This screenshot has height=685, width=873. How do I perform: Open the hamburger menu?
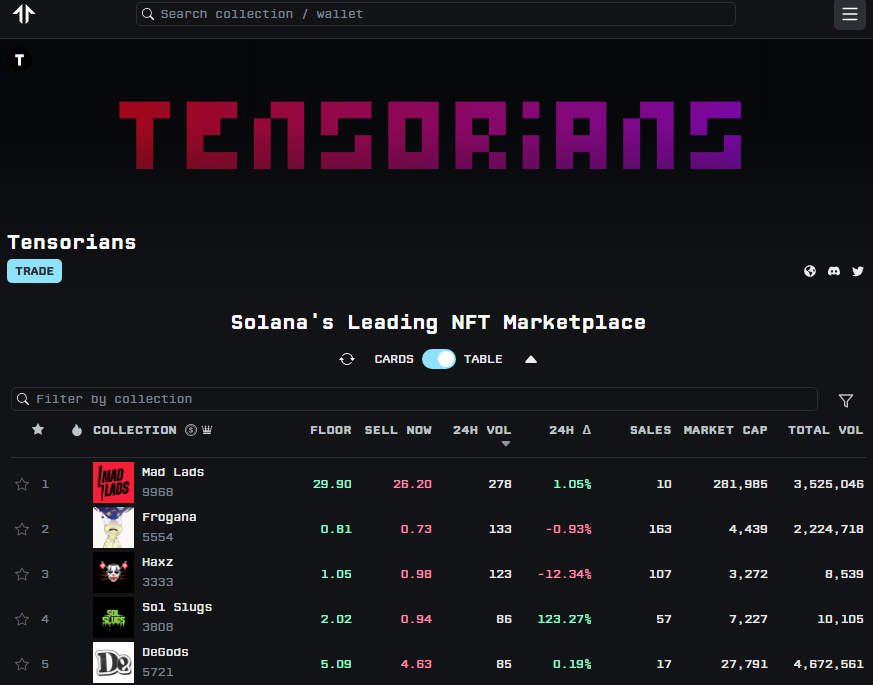(x=850, y=14)
